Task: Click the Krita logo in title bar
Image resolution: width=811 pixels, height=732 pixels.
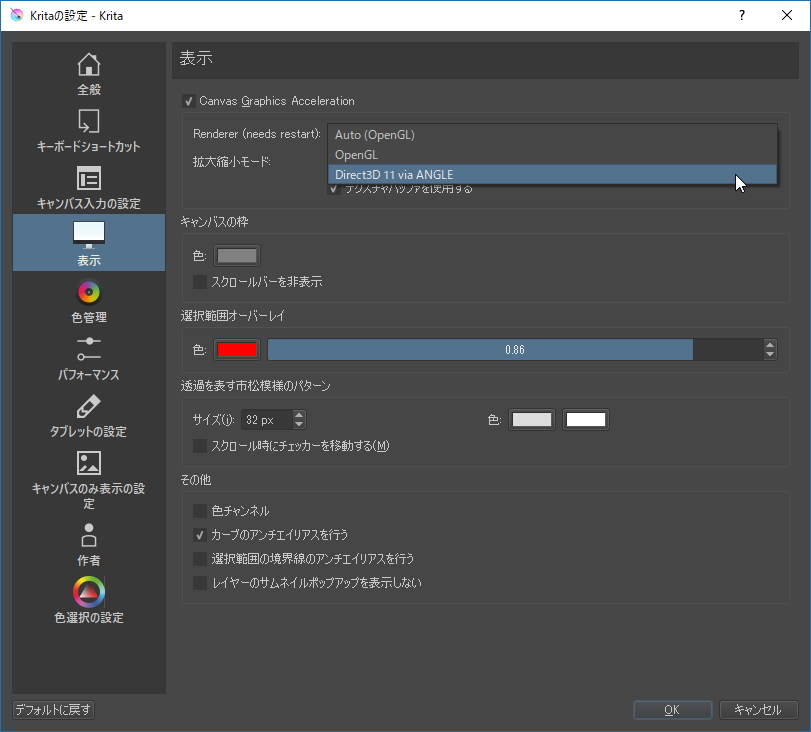Action: click(17, 16)
